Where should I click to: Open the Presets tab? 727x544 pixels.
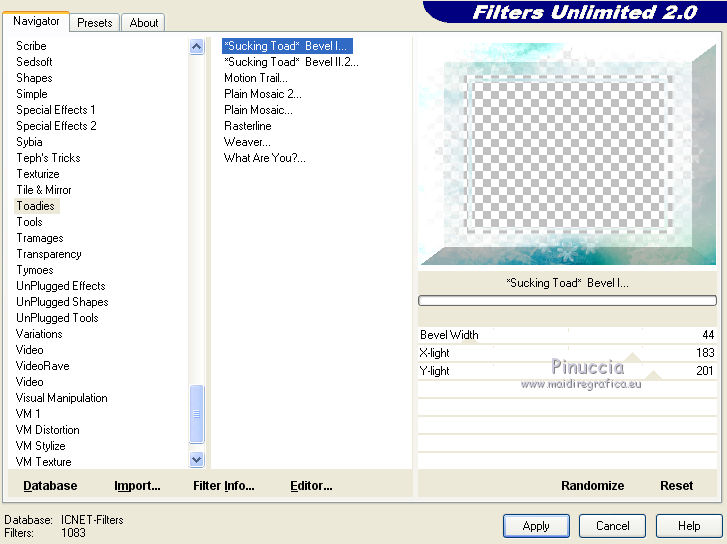tap(95, 23)
